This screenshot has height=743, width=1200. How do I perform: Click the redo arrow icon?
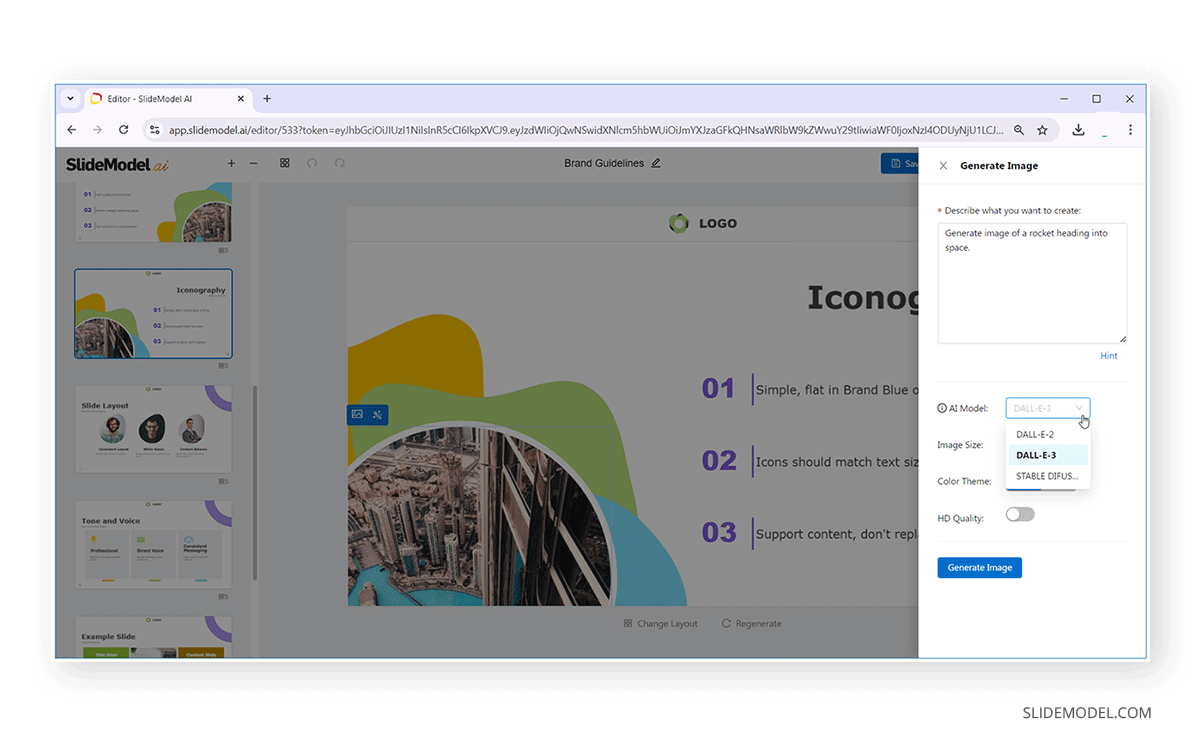coord(340,163)
